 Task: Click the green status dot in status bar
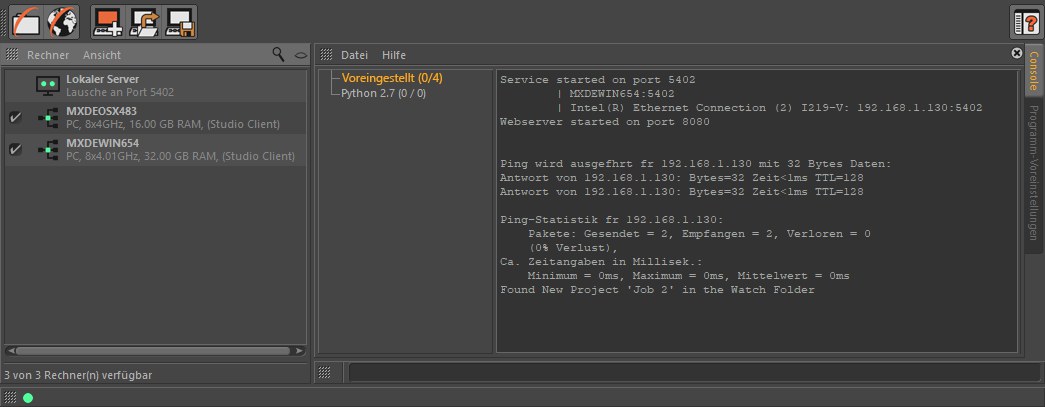(x=28, y=398)
